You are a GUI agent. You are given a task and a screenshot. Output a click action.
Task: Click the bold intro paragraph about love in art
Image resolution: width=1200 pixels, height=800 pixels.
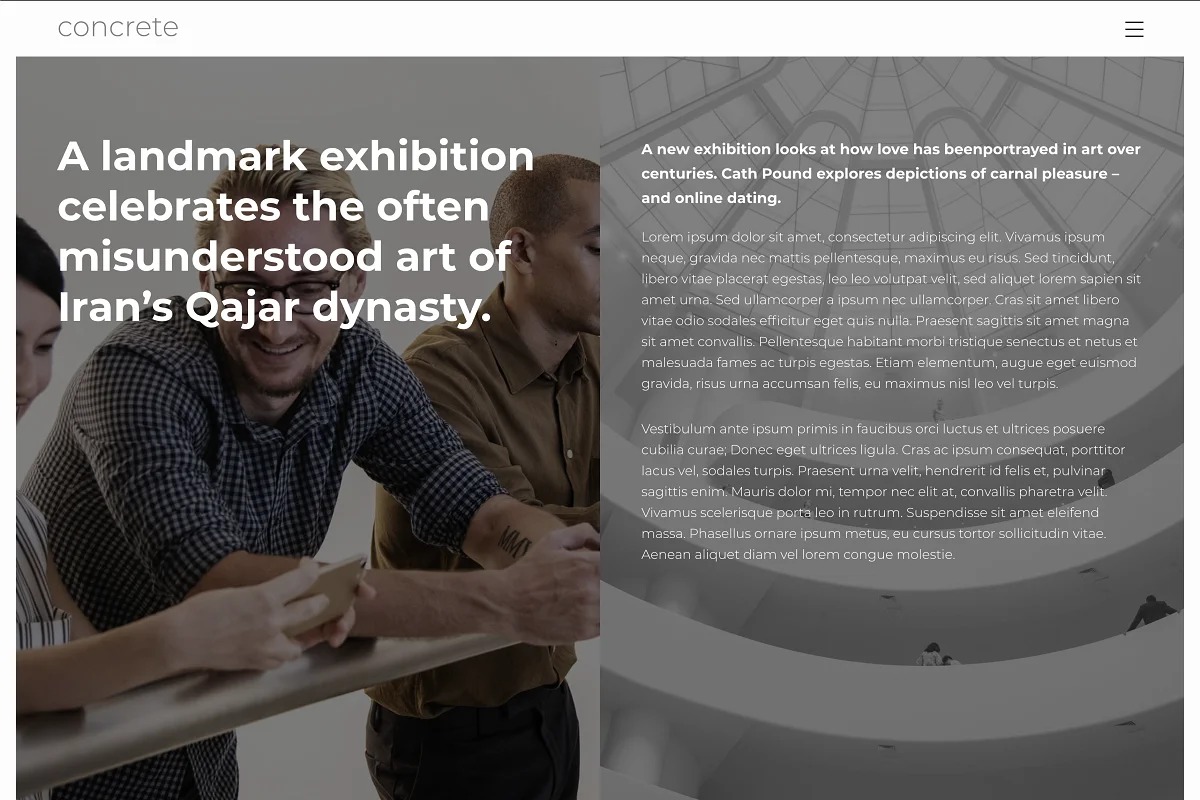point(891,173)
